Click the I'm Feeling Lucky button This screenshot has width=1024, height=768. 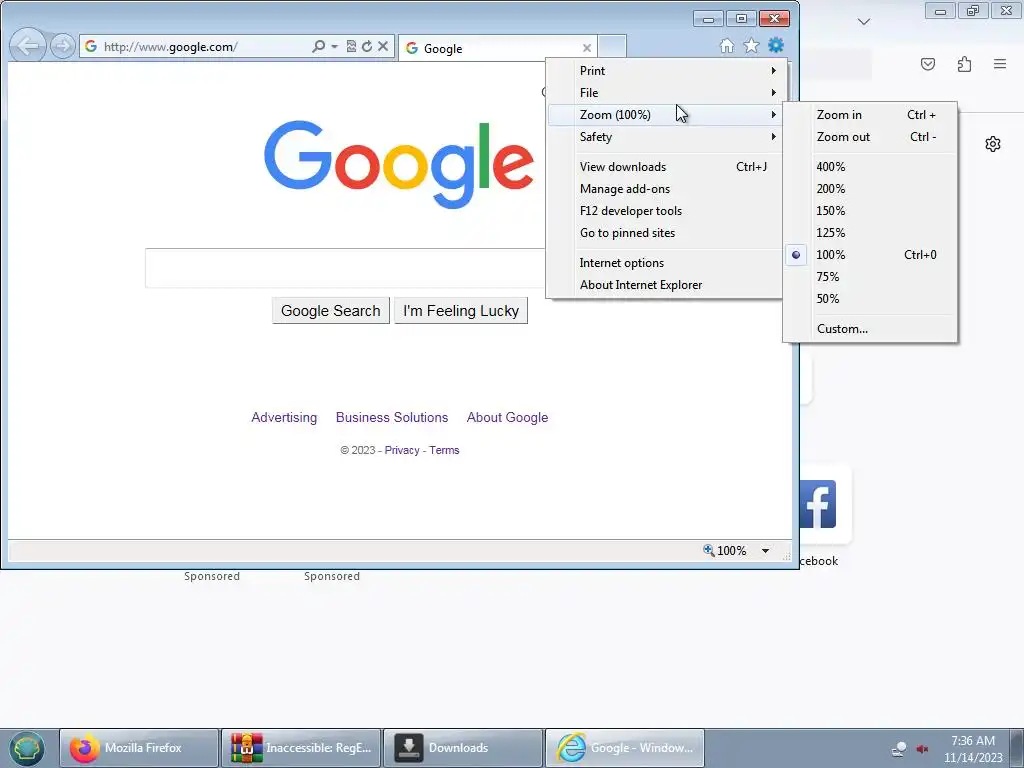click(461, 311)
